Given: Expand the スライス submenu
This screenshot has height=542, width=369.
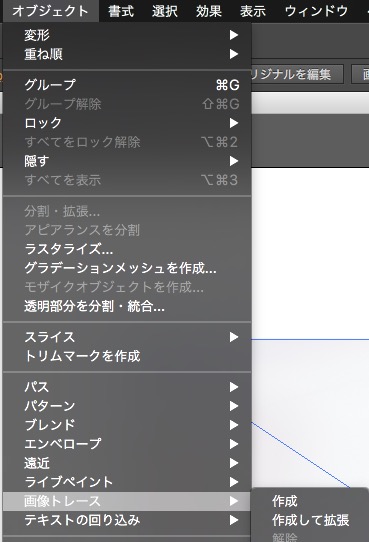Looking at the screenshot, I should (x=127, y=337).
